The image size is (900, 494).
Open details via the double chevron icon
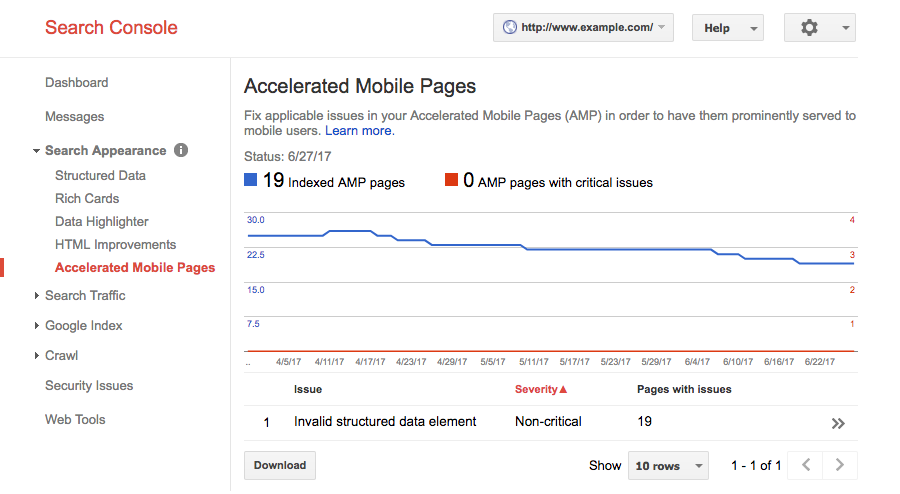click(x=838, y=423)
